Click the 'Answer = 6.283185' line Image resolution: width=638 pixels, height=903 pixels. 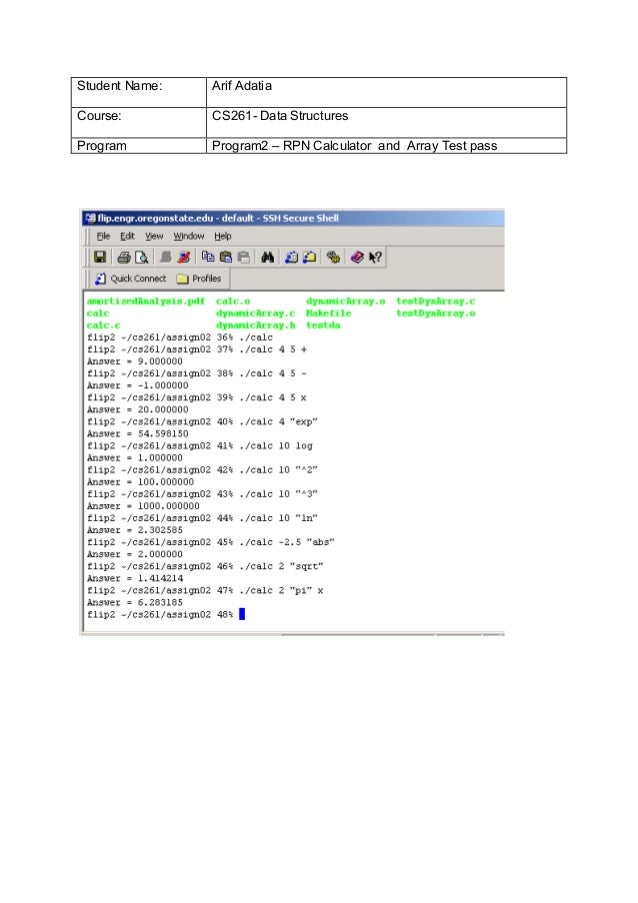135,603
